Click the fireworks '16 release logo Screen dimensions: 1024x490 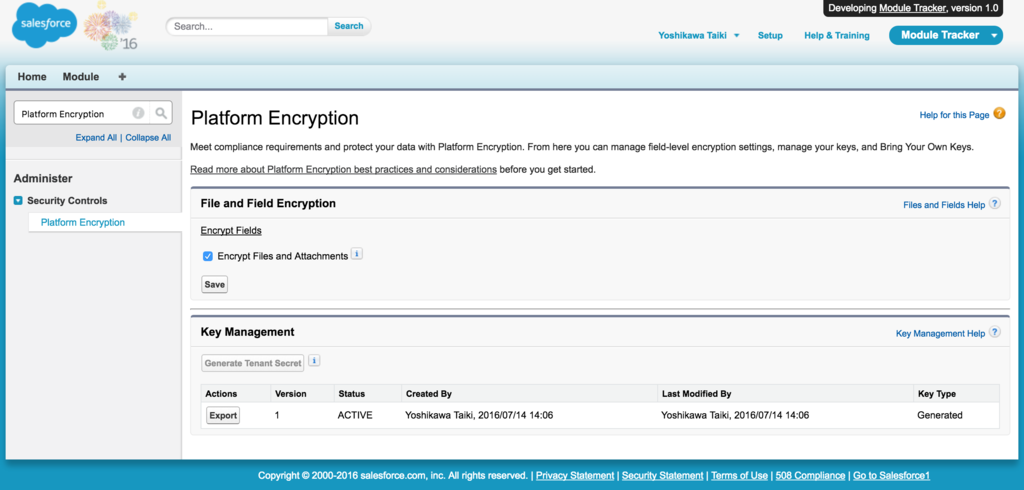(112, 26)
